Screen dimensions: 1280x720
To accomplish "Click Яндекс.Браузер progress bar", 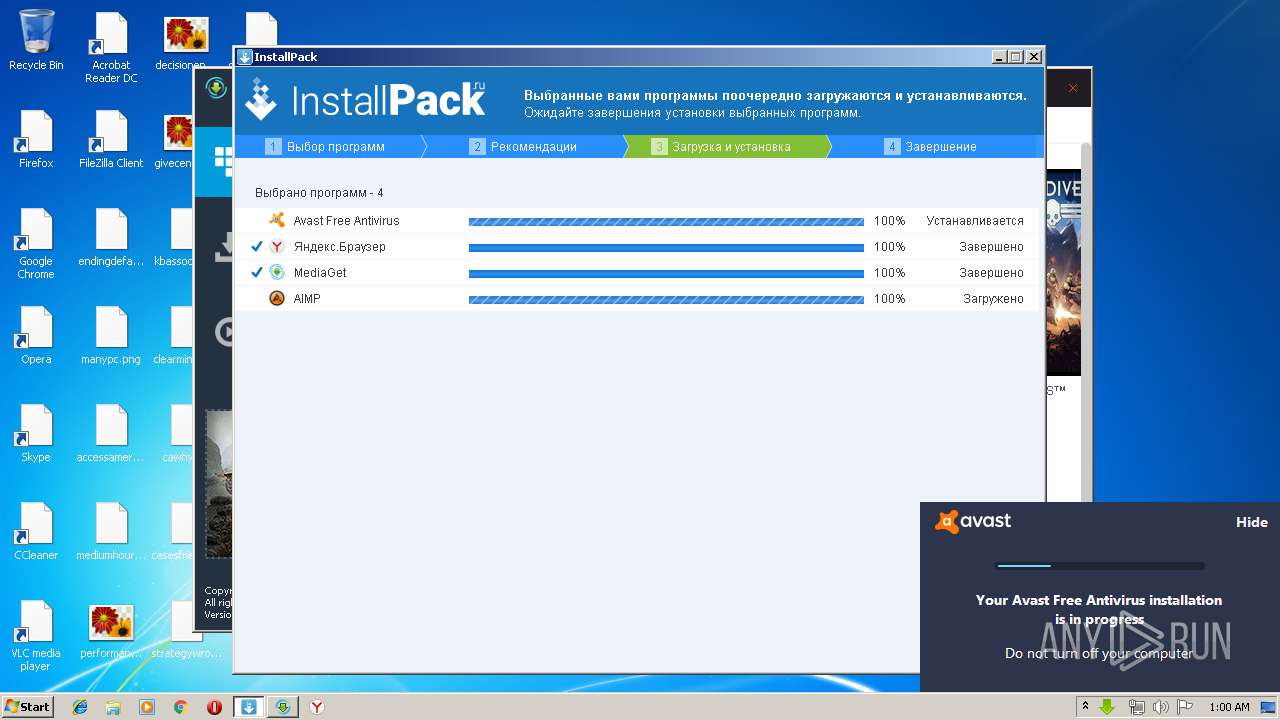I will point(666,247).
